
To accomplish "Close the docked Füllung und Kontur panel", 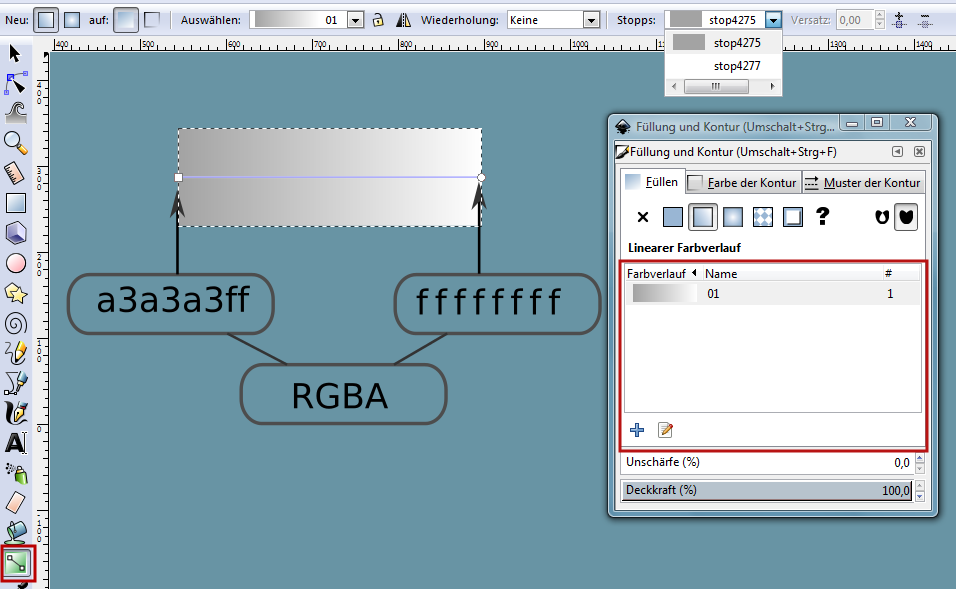I will (x=919, y=151).
